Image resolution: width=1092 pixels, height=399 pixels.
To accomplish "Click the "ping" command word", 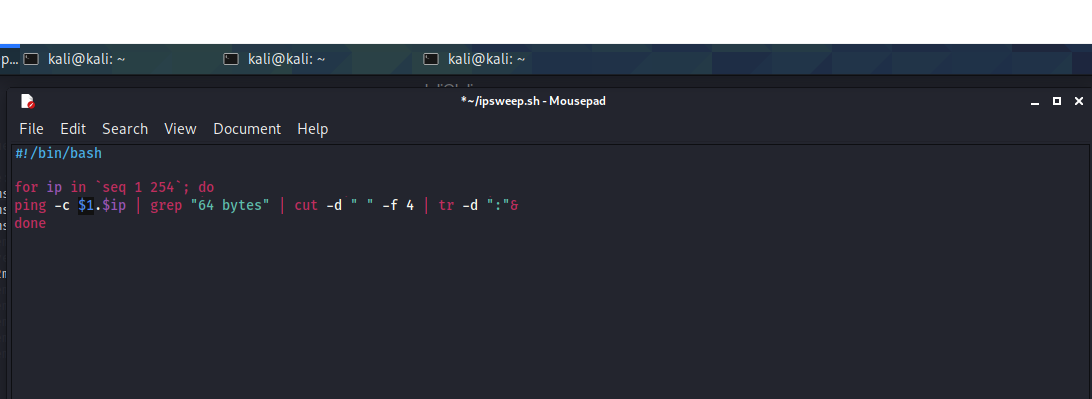I will pos(31,205).
